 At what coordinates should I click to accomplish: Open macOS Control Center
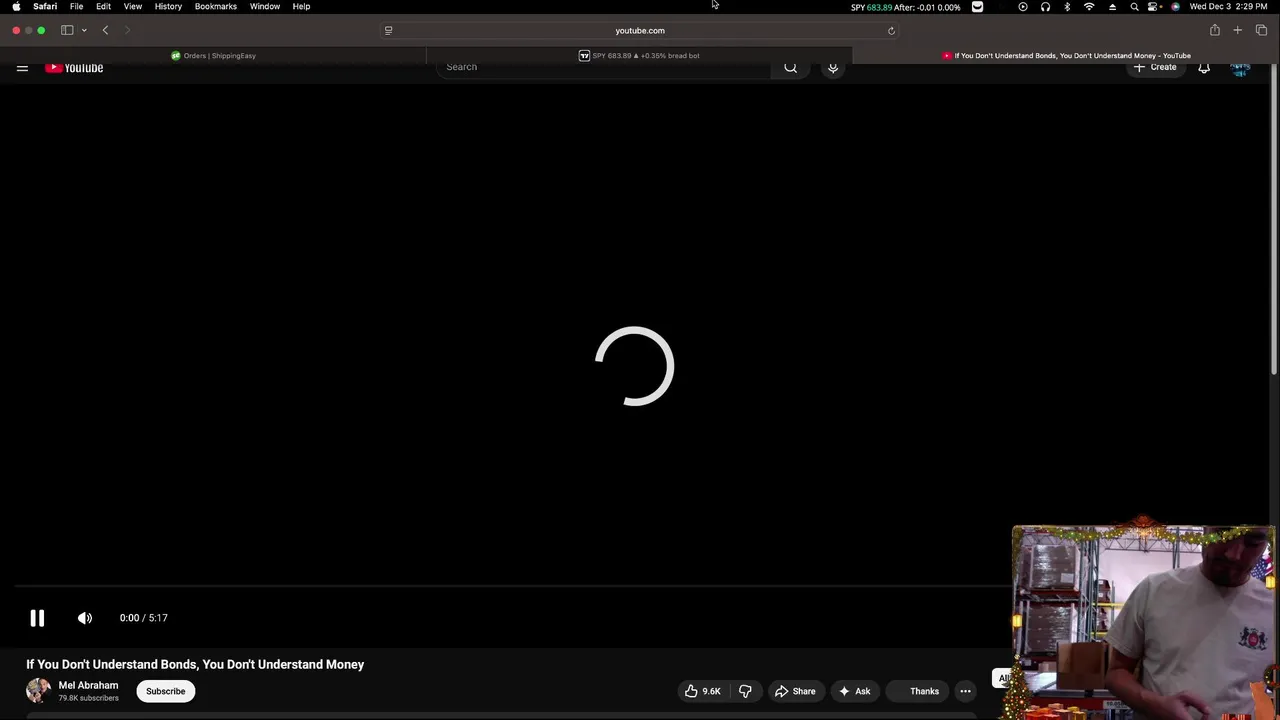click(1154, 7)
